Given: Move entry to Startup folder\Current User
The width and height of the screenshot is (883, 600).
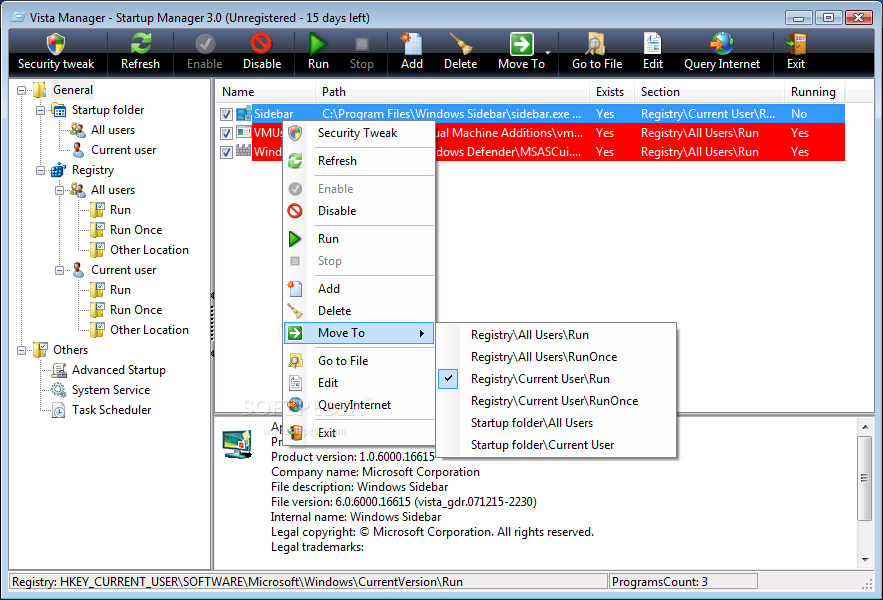Looking at the screenshot, I should [x=556, y=445].
